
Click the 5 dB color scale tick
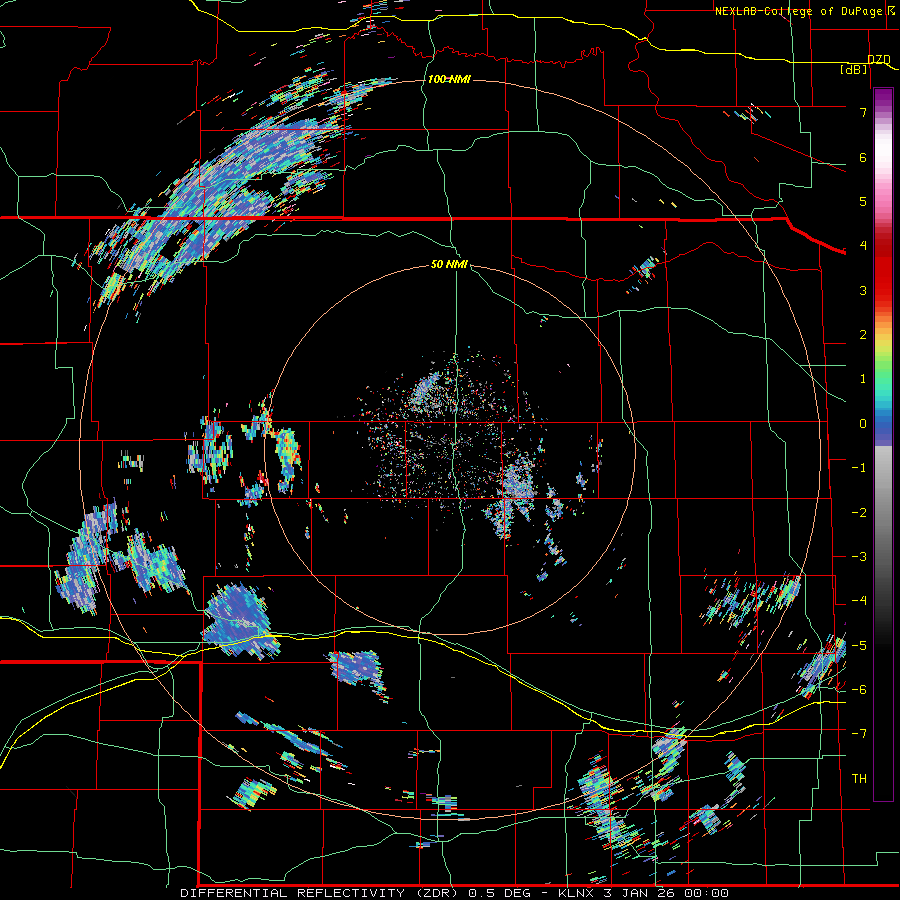click(863, 201)
